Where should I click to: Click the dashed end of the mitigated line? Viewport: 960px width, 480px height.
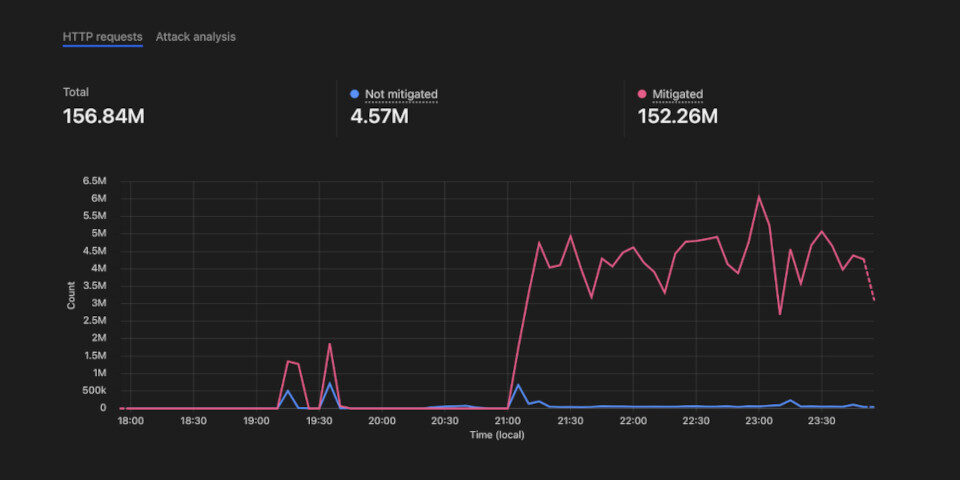point(869,280)
